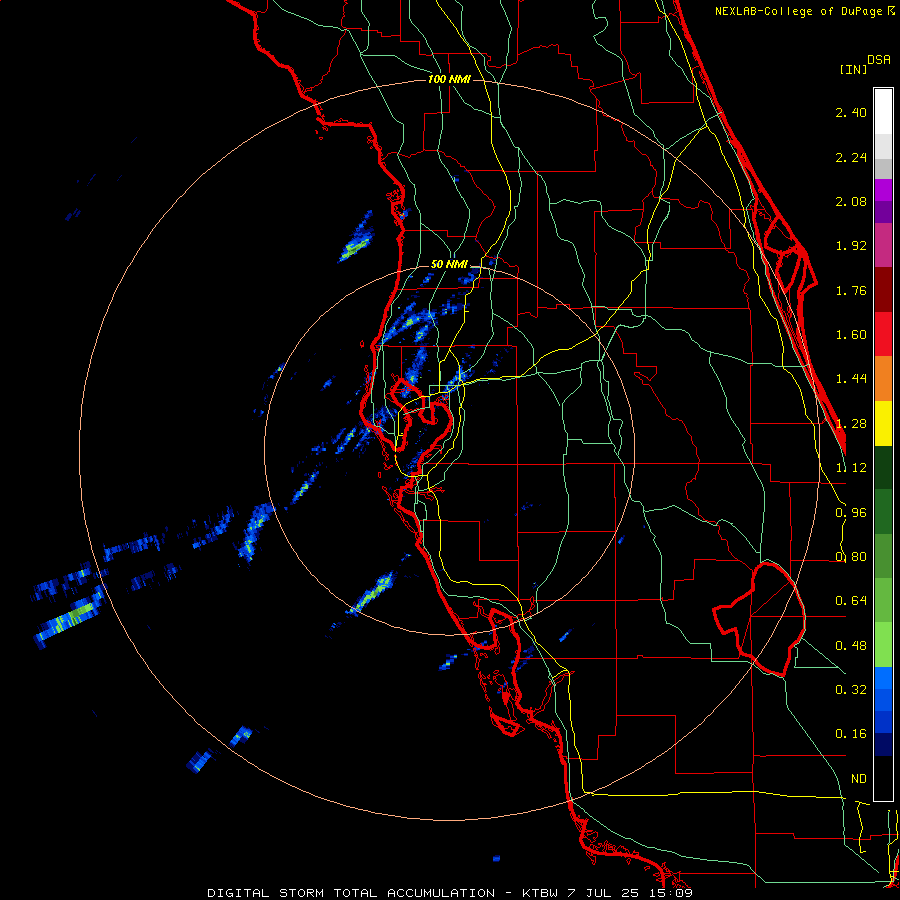900x900 pixels.
Task: Click the black ND legend color block
Action: [883, 778]
